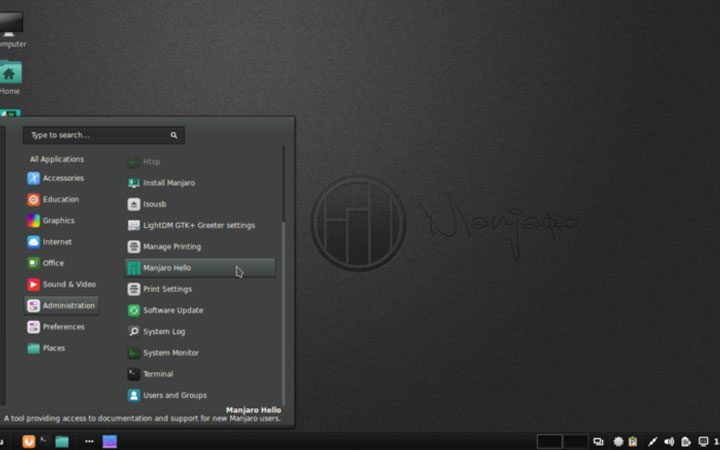
Task: Open the volume speaker tray icon
Action: point(669,442)
